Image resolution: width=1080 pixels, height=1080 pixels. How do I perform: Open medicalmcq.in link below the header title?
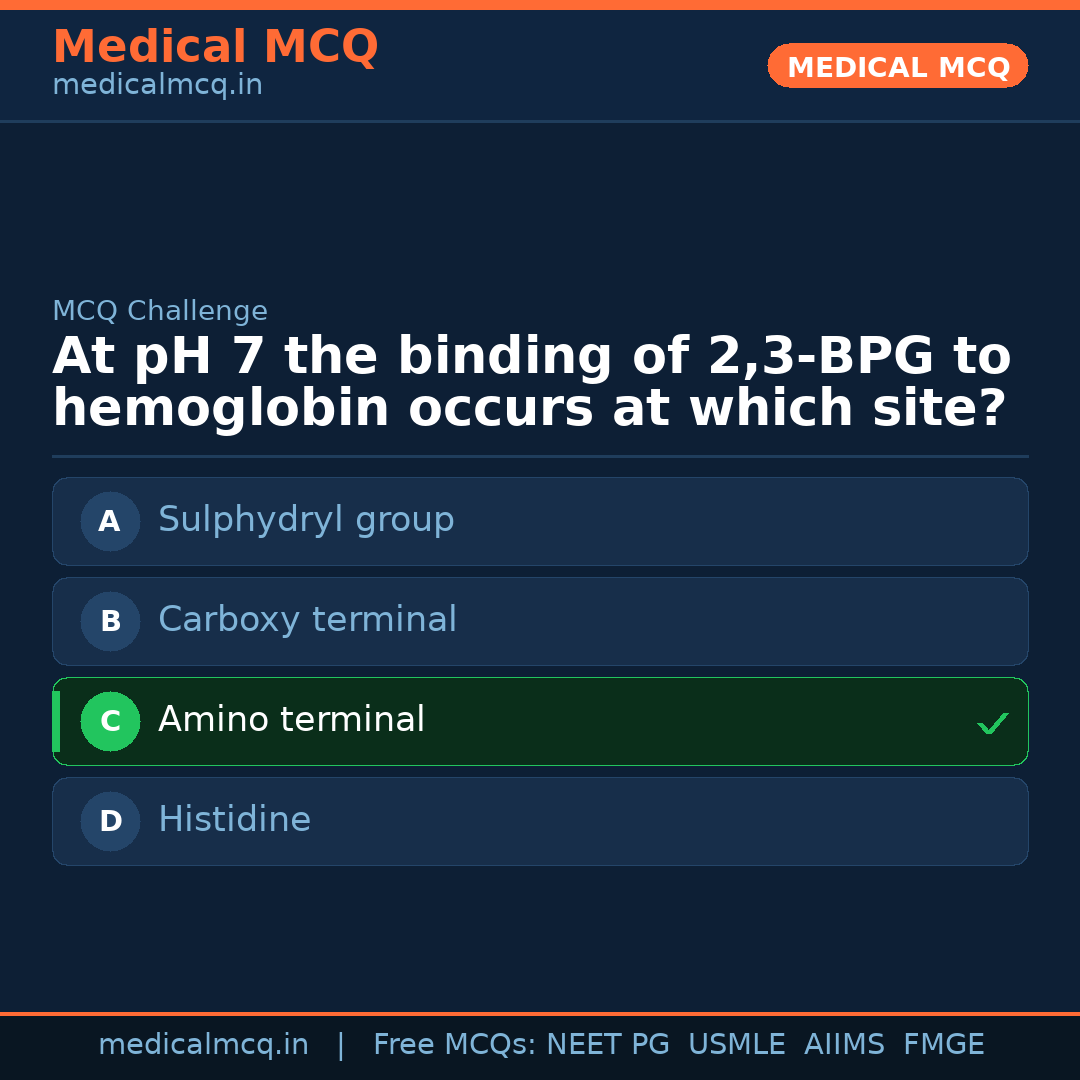pos(157,86)
